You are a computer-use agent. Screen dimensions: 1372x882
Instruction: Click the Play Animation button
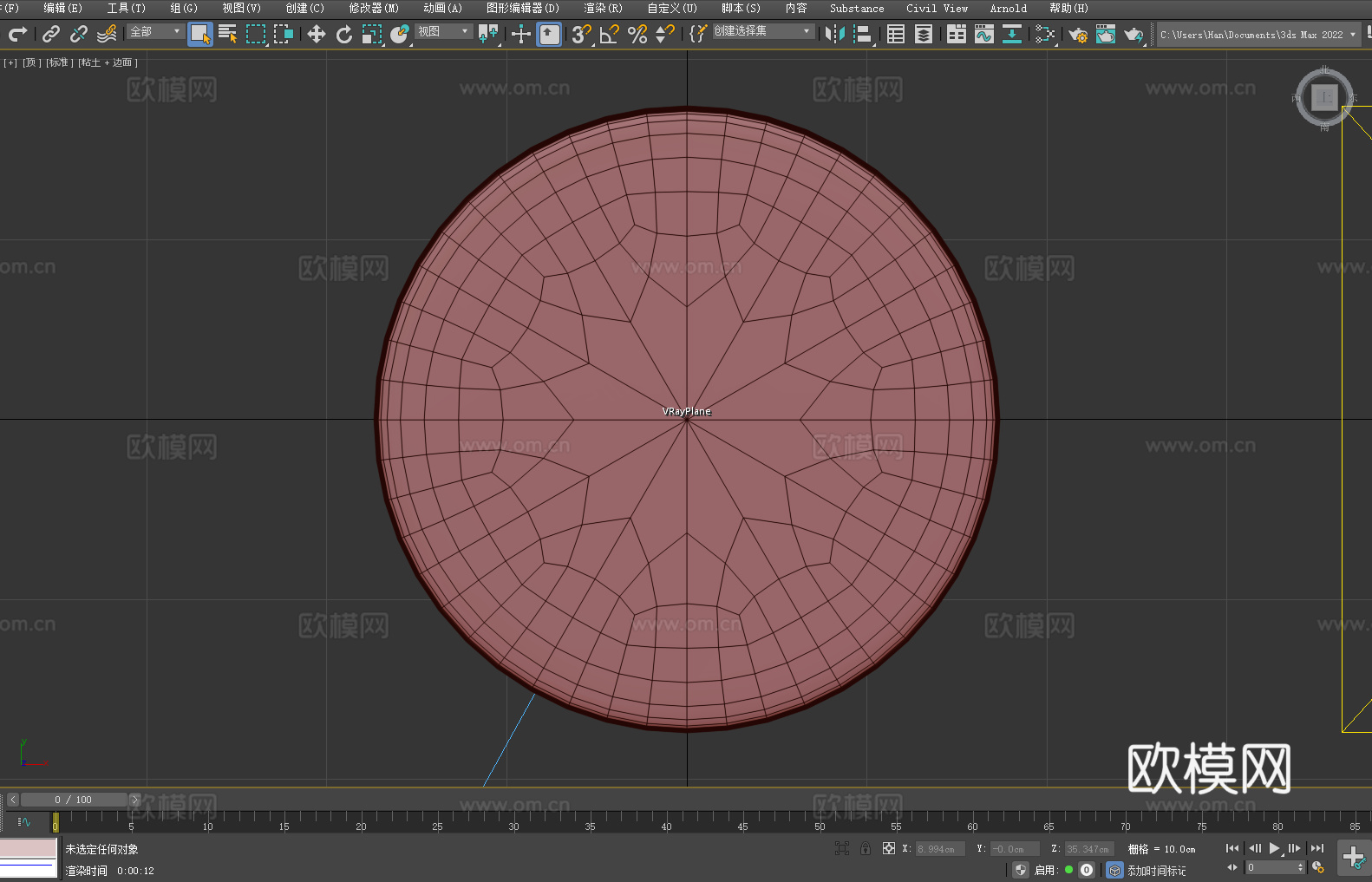click(1275, 848)
